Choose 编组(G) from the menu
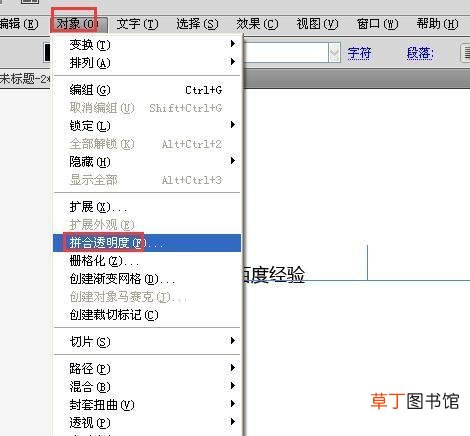470x436 pixels. coord(147,90)
